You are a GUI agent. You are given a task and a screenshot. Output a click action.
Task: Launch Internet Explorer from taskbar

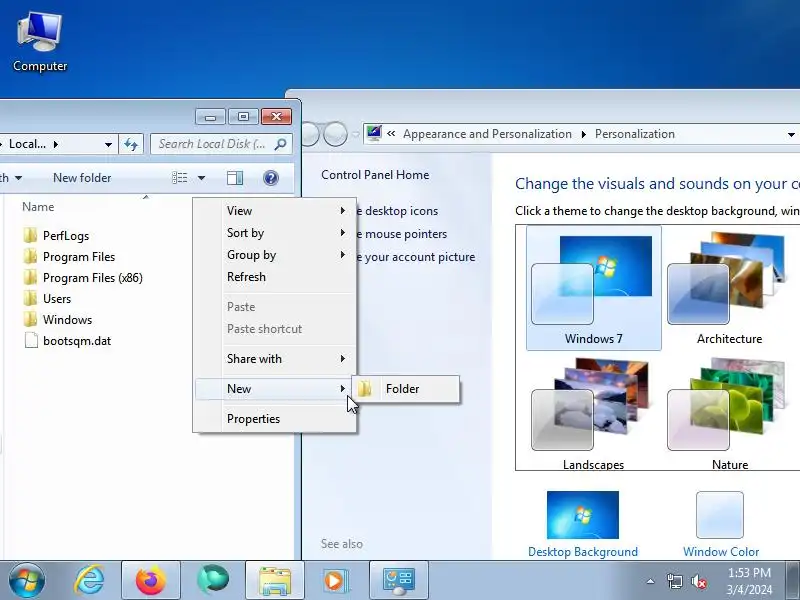[89, 580]
